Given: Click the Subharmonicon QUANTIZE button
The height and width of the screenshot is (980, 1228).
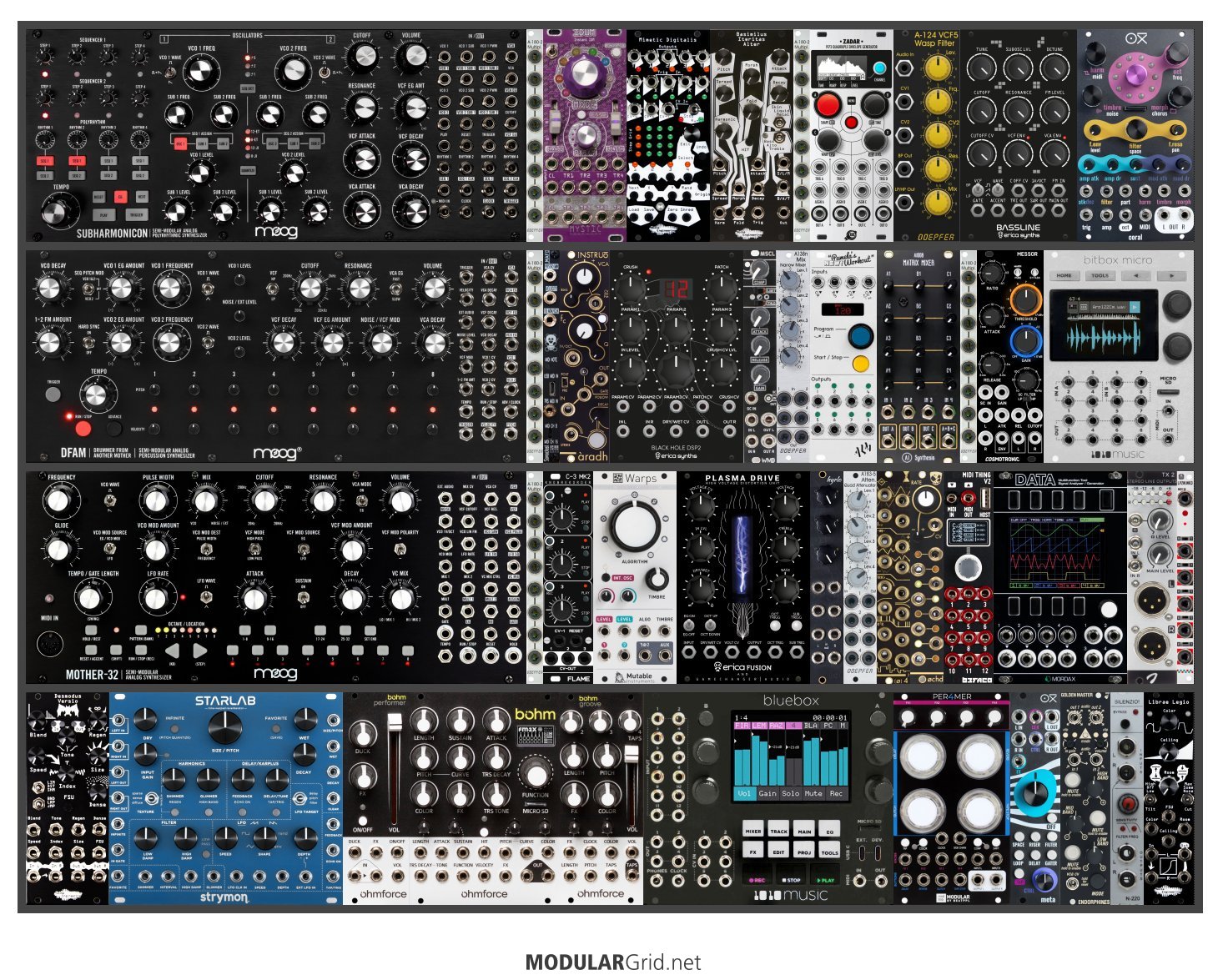Looking at the screenshot, I should 248,171.
